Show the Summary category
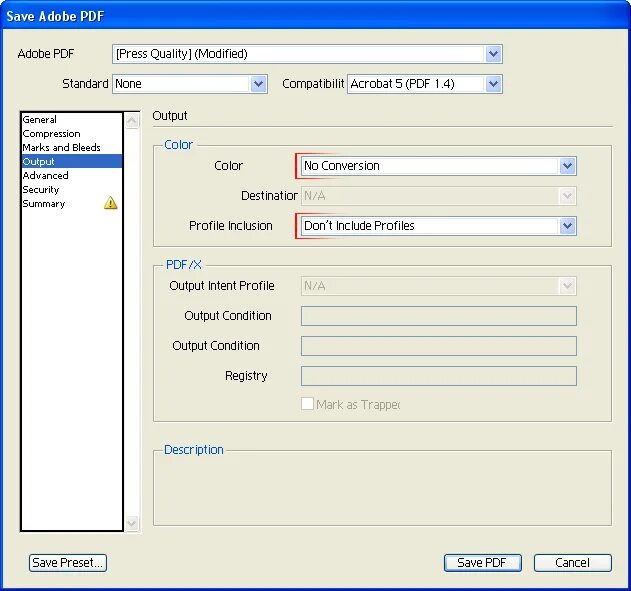This screenshot has width=631, height=591. click(72, 204)
